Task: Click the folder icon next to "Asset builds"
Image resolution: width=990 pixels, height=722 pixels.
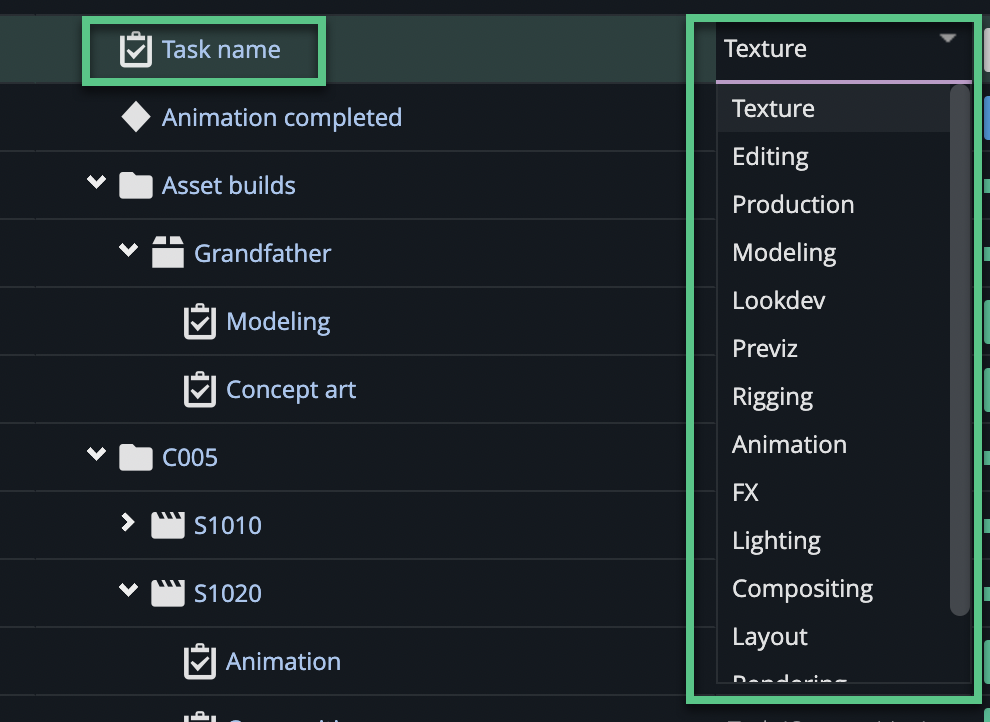Action: (x=134, y=185)
